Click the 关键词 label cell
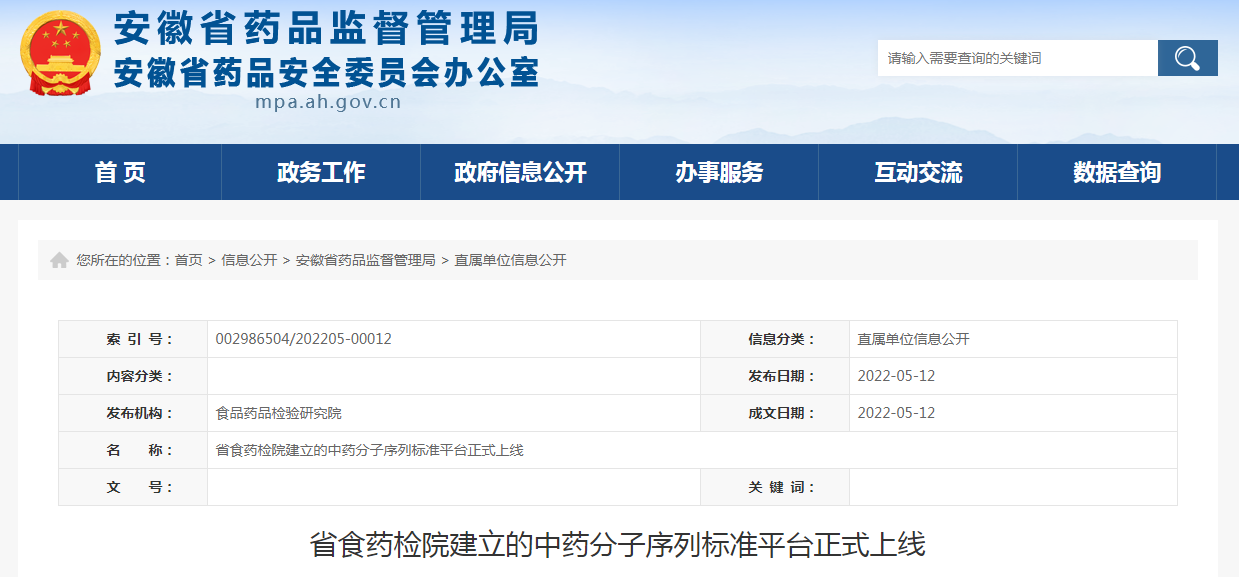Viewport: 1239px width, 577px height. [x=775, y=487]
